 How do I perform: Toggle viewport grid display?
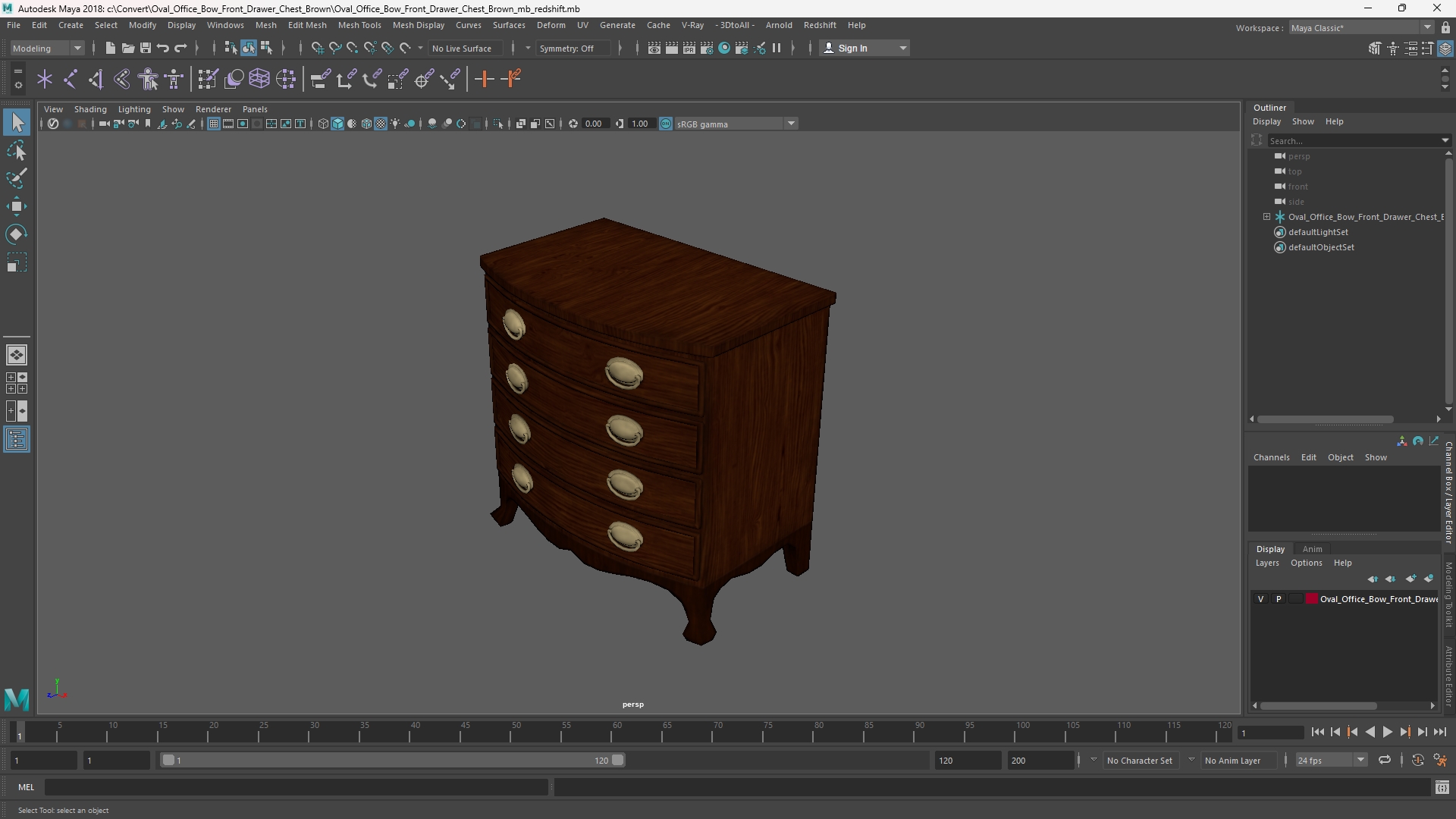[x=214, y=124]
